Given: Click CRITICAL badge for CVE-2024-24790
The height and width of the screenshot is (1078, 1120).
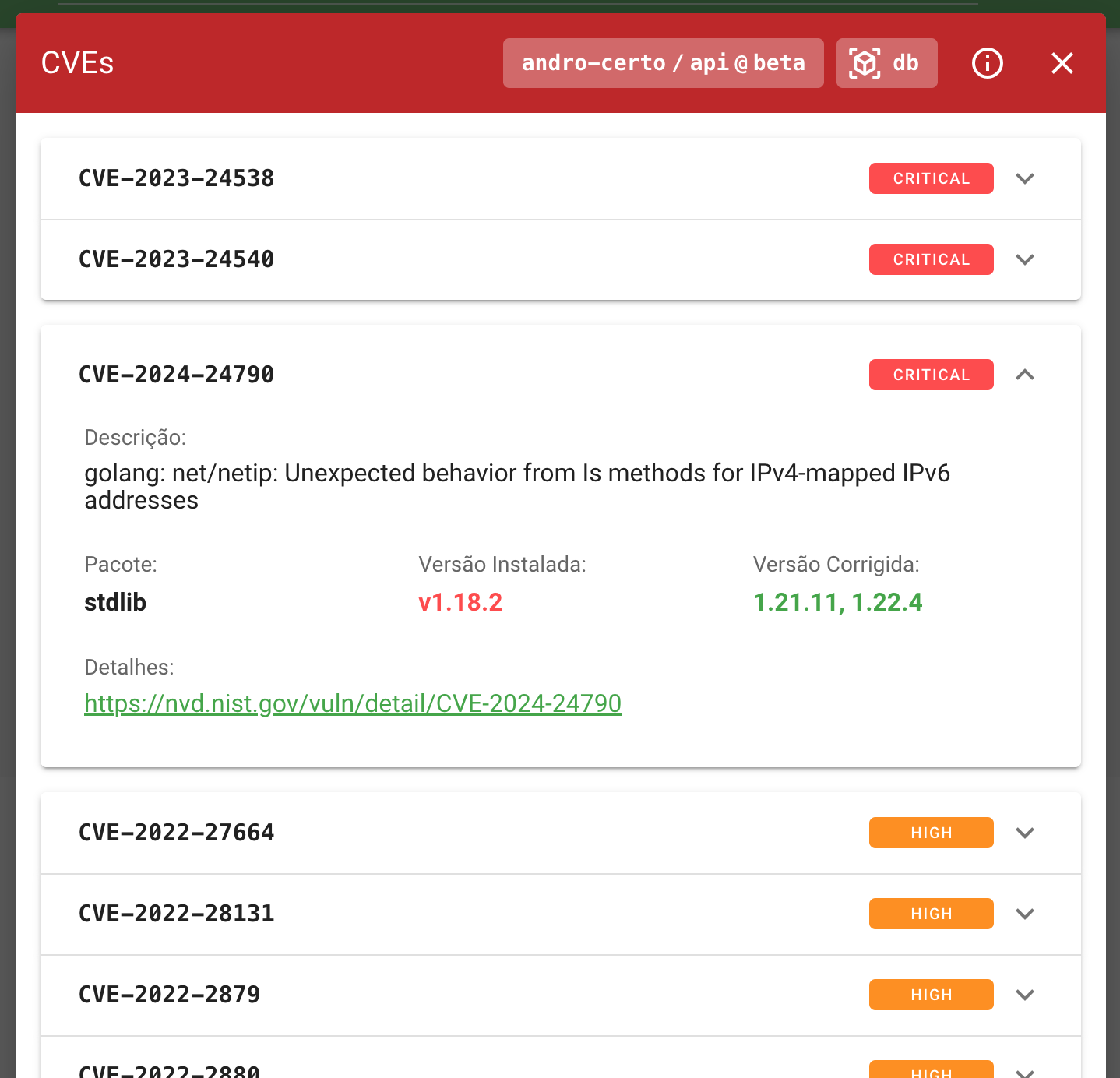Looking at the screenshot, I should point(932,375).
